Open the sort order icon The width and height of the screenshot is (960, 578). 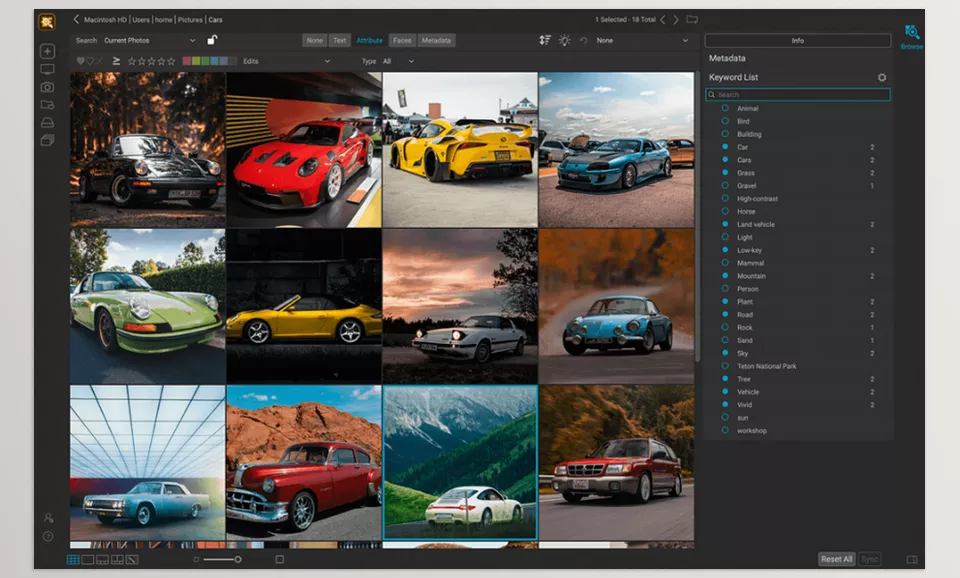tap(544, 40)
